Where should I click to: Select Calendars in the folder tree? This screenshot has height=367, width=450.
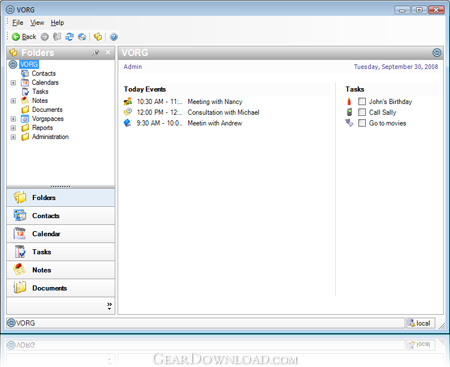pos(45,82)
